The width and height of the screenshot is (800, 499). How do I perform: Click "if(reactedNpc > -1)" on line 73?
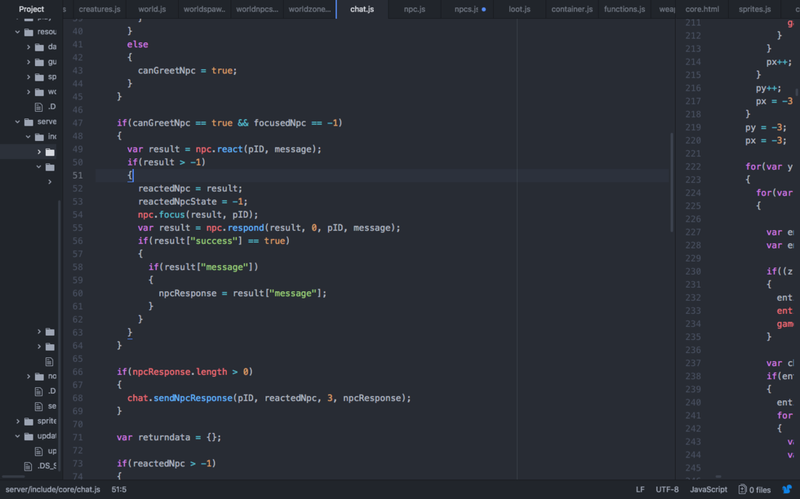166,463
